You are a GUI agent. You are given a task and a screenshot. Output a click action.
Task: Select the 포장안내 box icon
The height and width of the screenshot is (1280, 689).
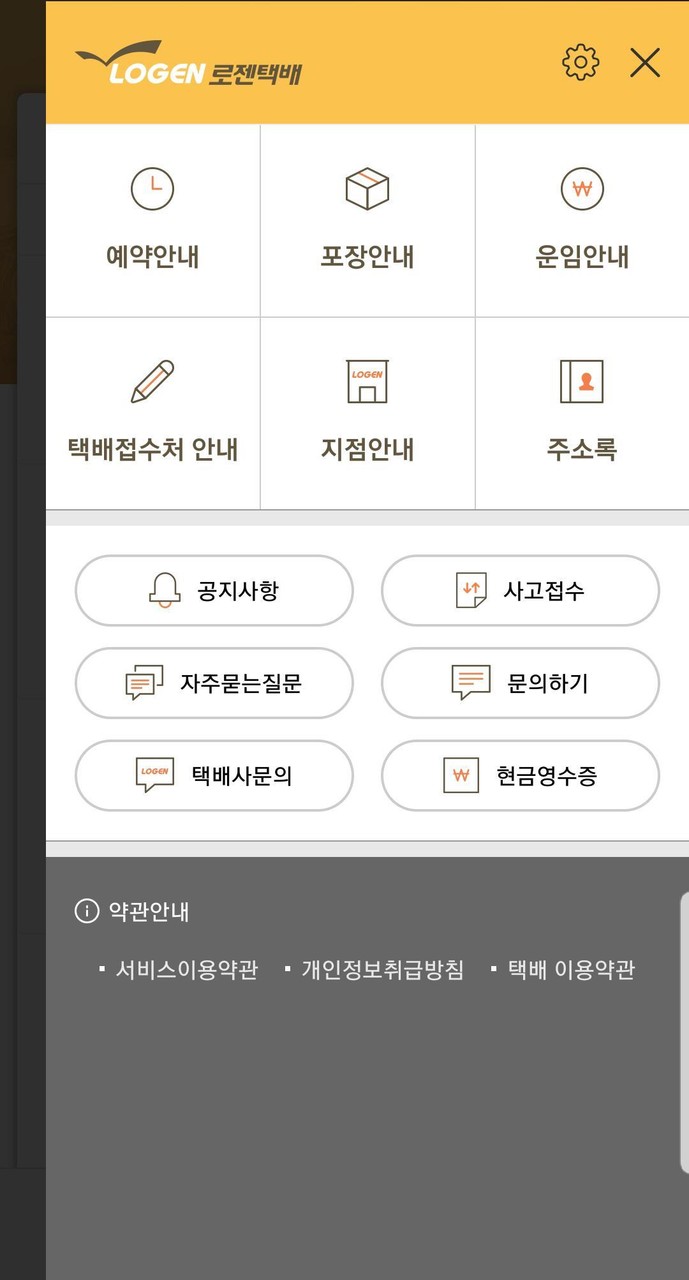click(x=367, y=186)
